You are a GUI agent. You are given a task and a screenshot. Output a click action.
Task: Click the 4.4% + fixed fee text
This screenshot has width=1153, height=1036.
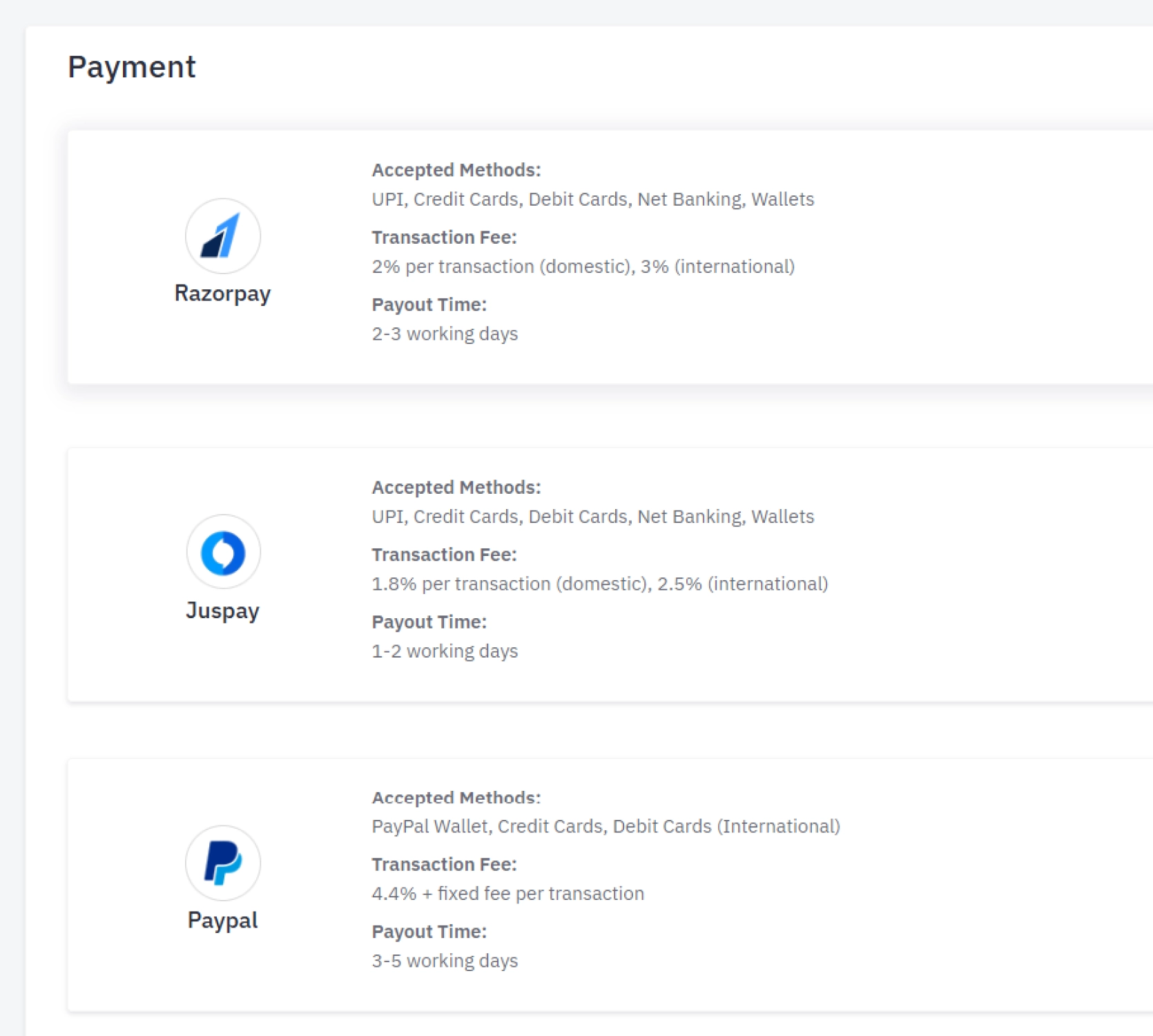pyautogui.click(x=508, y=894)
